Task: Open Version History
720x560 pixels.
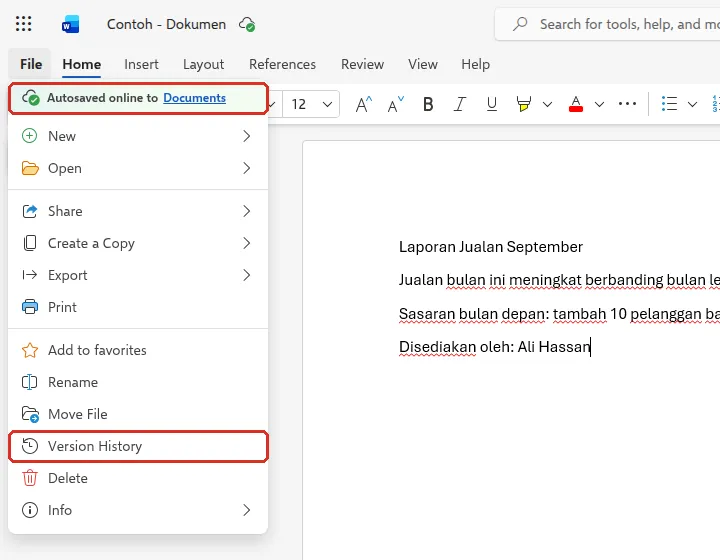Action: tap(138, 446)
